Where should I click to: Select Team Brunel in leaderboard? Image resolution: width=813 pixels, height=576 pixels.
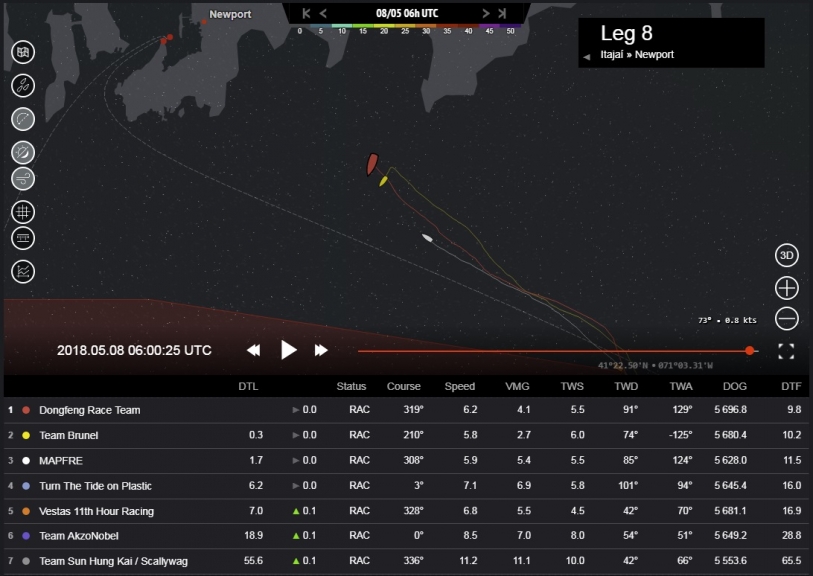[68, 435]
